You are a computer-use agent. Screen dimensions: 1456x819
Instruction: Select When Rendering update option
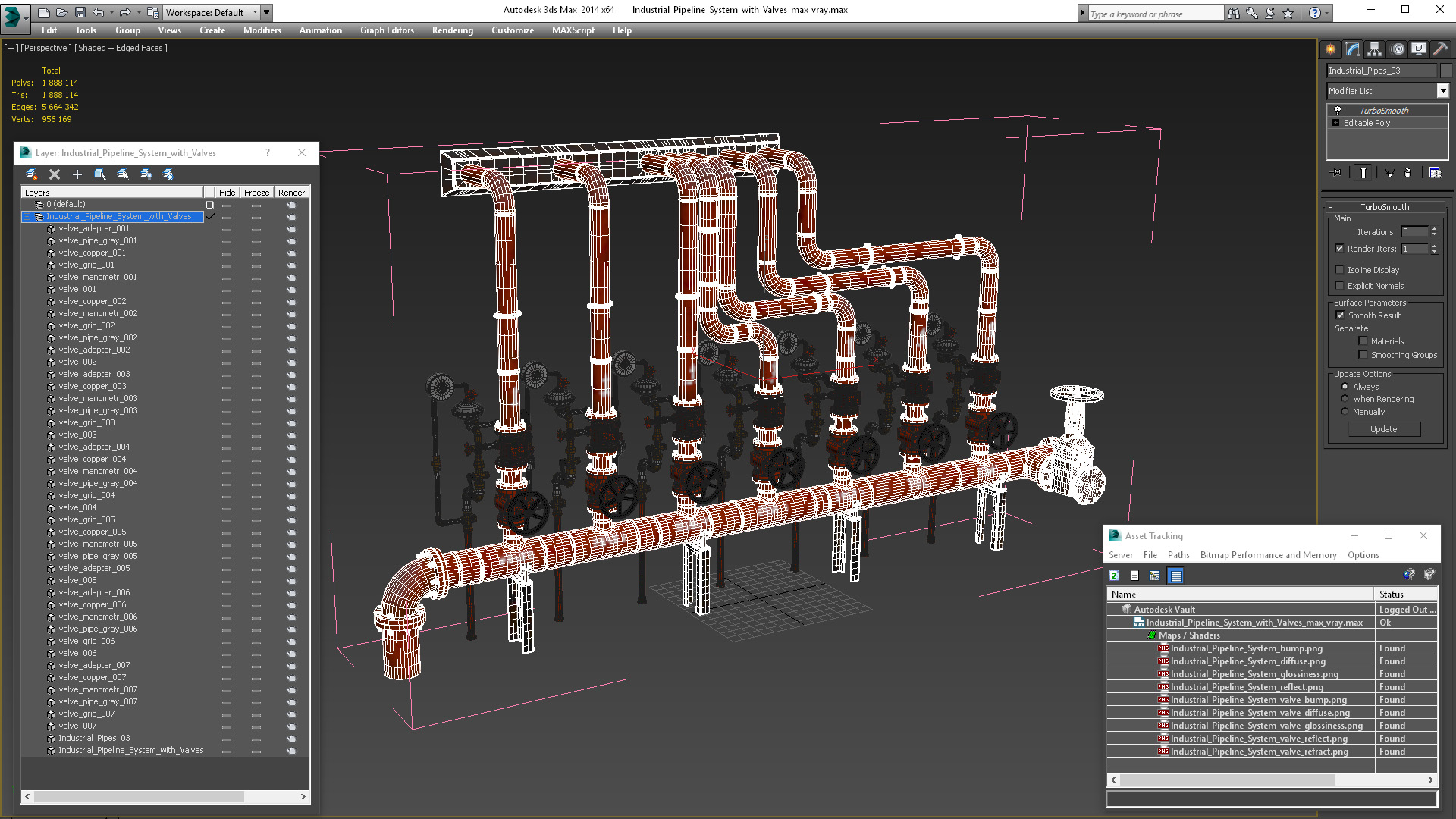[1345, 399]
